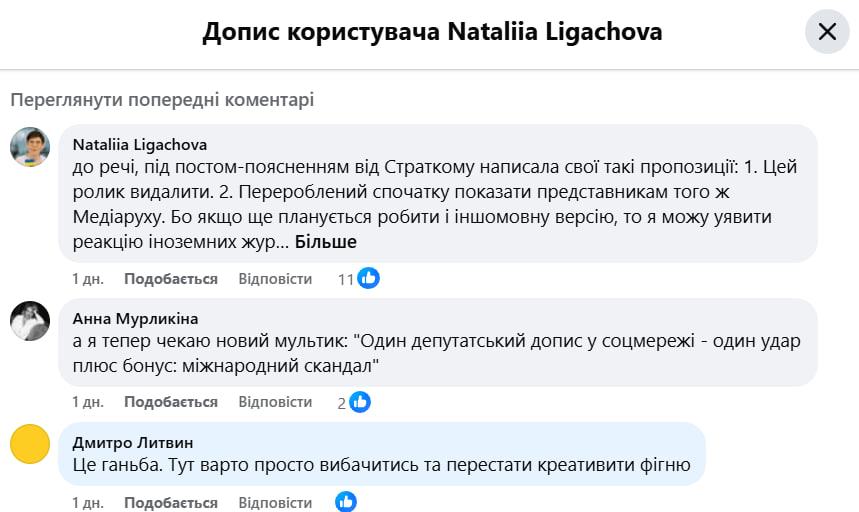The width and height of the screenshot is (859, 512).
Task: Open Nataliia Ligachova's profile avatar
Action: pos(30,147)
